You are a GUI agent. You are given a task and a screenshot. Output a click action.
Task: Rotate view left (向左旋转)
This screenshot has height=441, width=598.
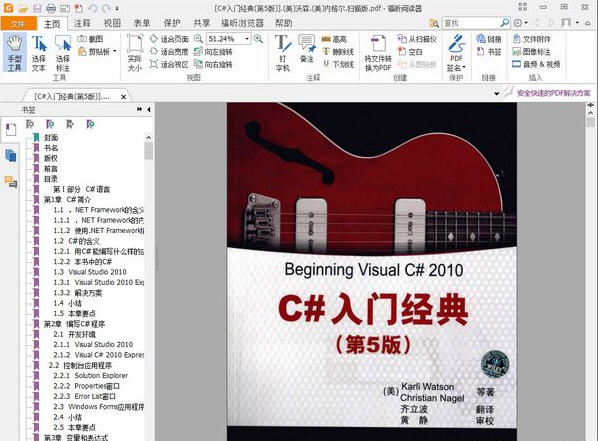click(x=213, y=52)
